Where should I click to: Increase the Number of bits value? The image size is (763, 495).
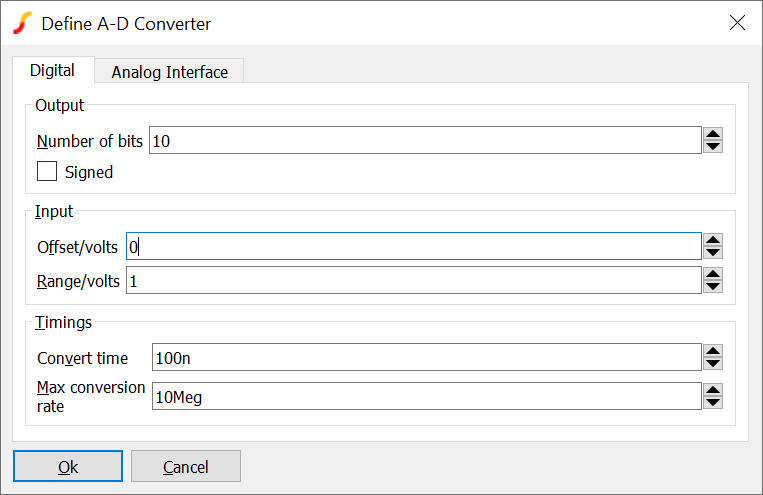pyautogui.click(x=713, y=135)
